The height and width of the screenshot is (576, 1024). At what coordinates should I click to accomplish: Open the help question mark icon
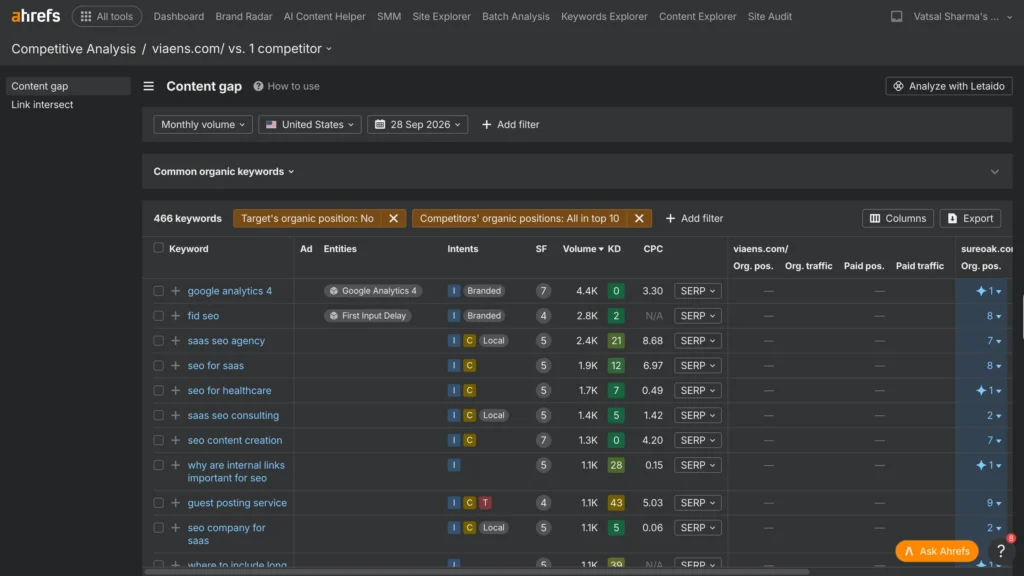click(x=1000, y=551)
